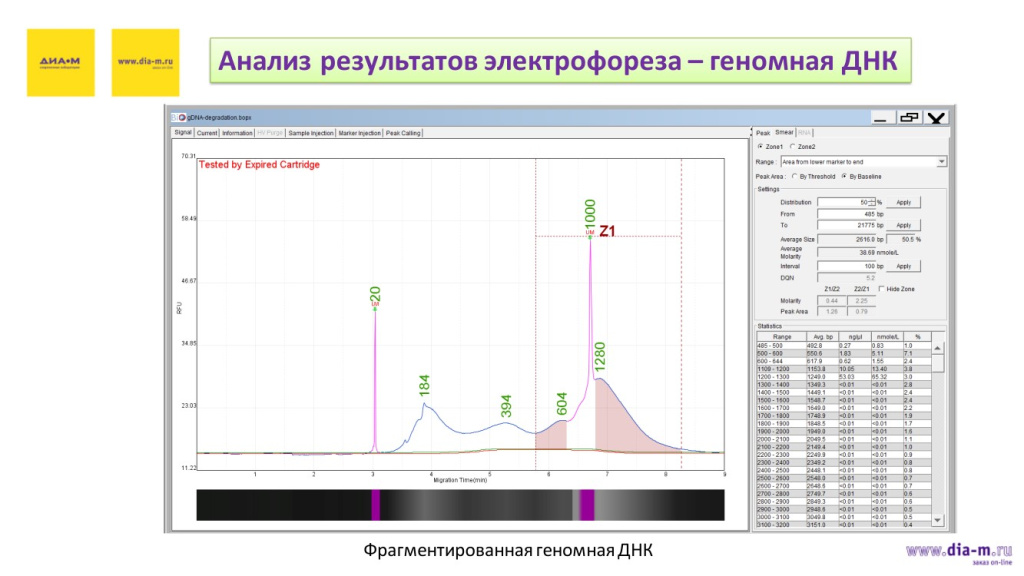Select the Zone2 radio button

[792, 147]
